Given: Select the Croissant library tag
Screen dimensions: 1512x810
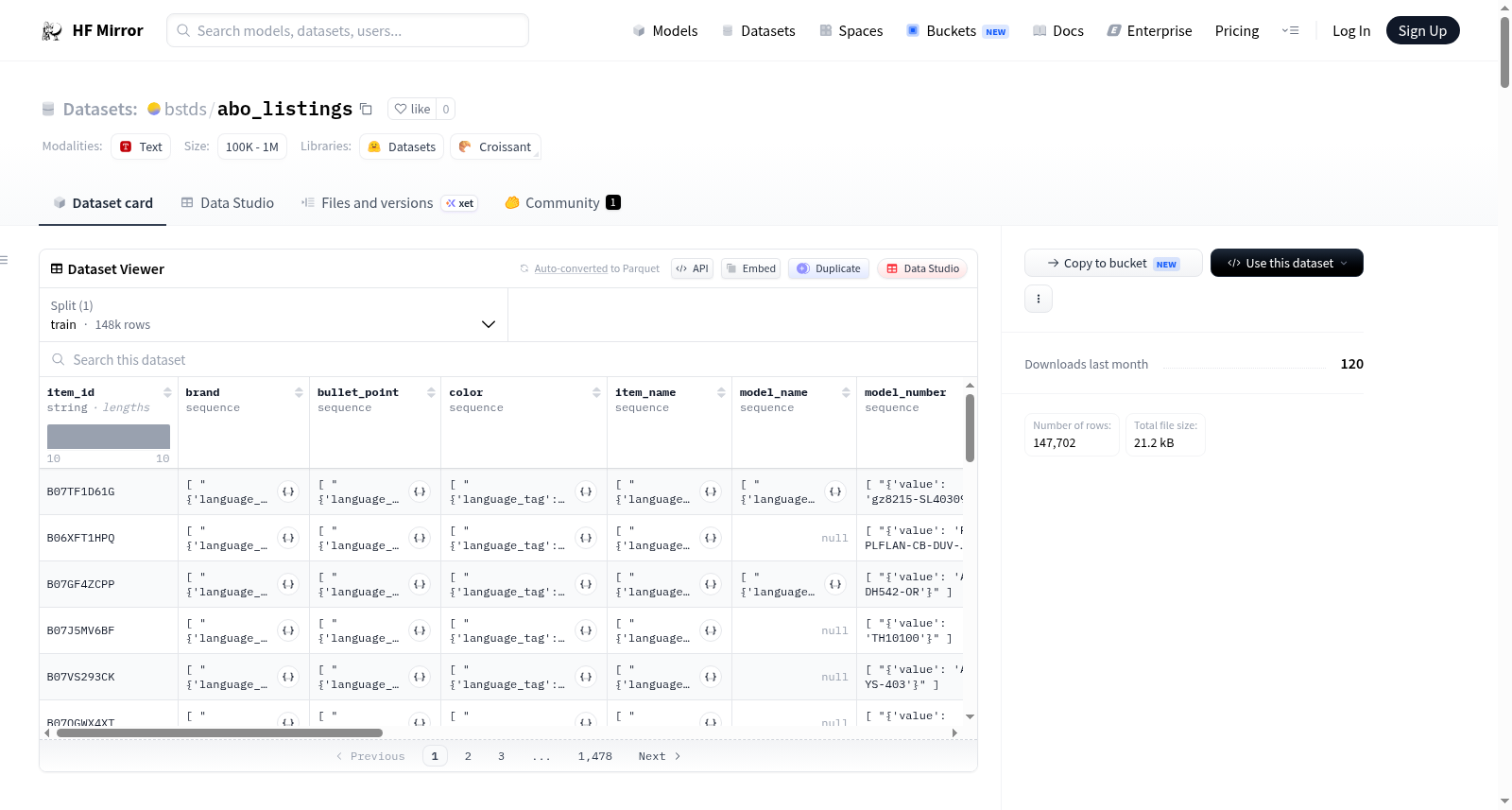Looking at the screenshot, I should pos(495,146).
